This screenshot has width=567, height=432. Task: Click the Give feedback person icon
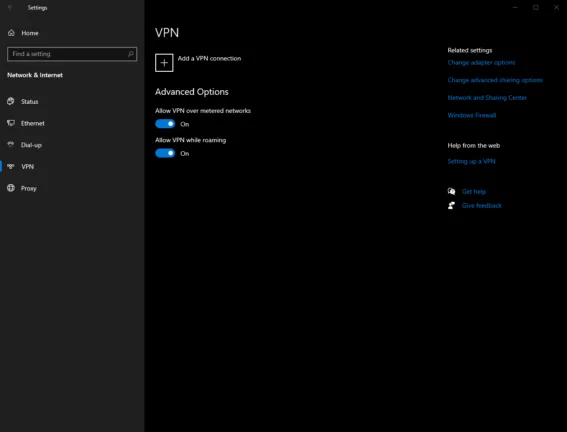pos(451,205)
